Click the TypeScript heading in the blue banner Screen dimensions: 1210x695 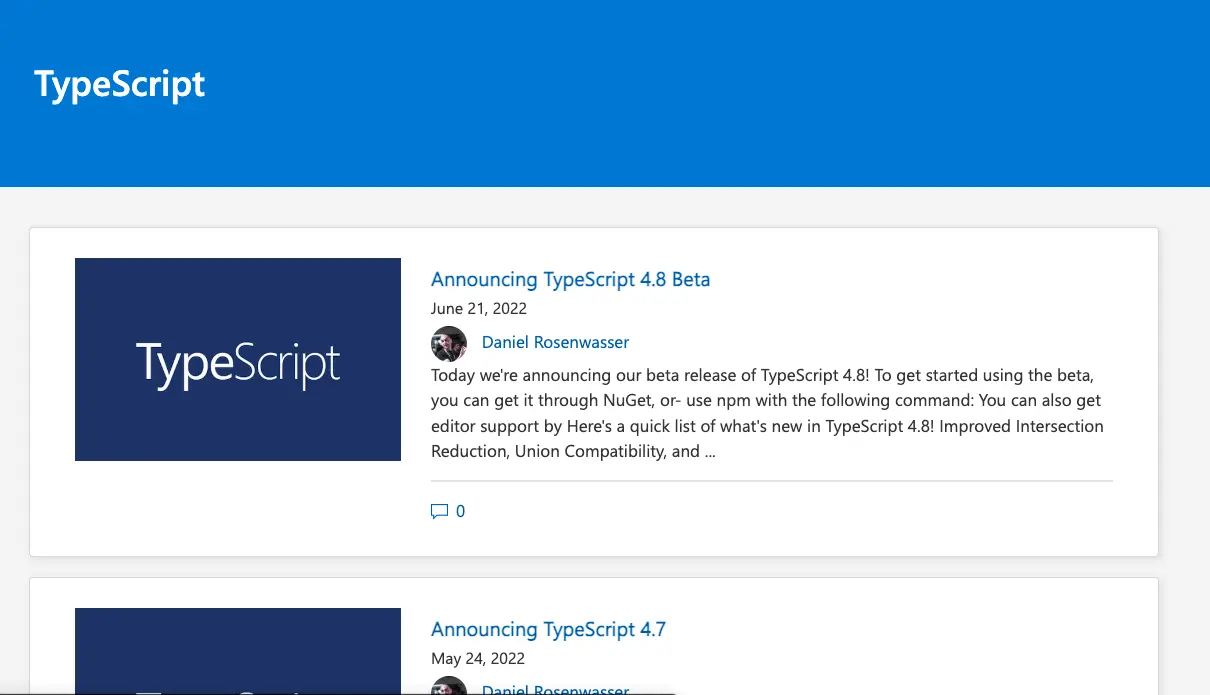[x=119, y=84]
